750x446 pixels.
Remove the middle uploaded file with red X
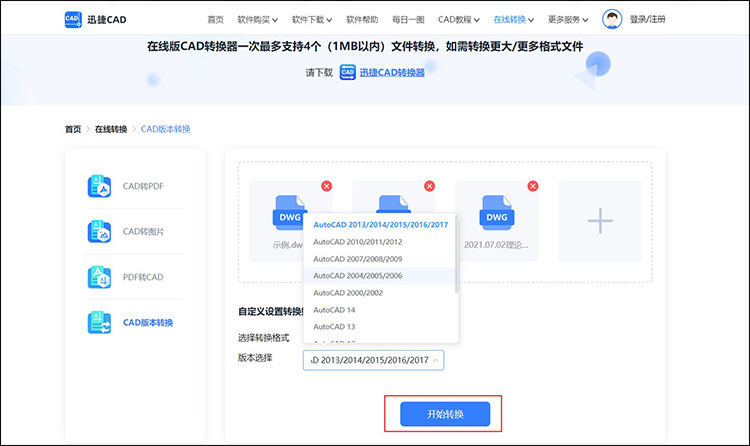point(430,186)
